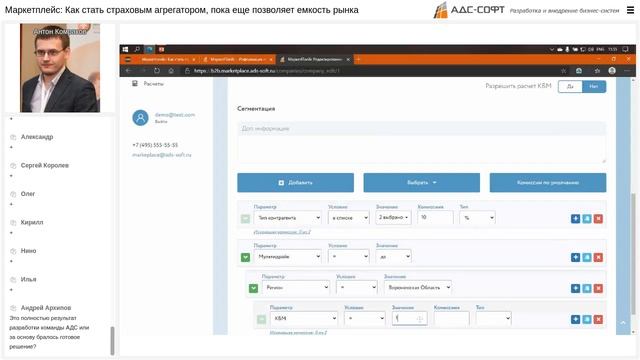Click the Добавить button

[296, 182]
